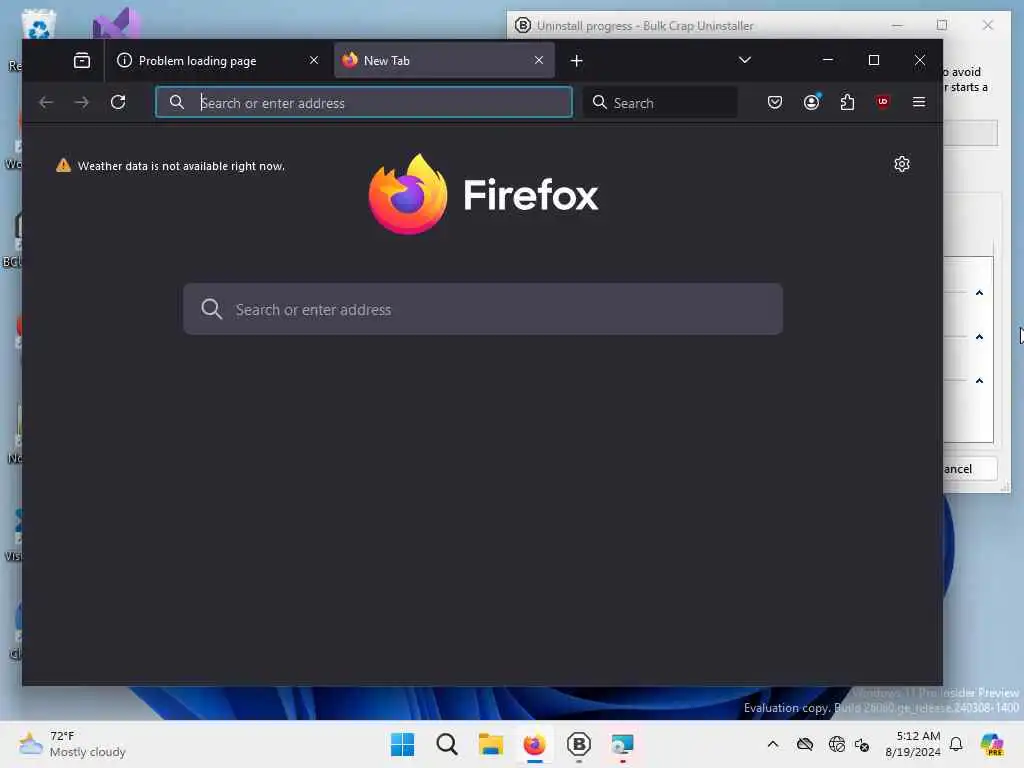Open network status tray icon
The image size is (1024, 768).
(x=836, y=744)
